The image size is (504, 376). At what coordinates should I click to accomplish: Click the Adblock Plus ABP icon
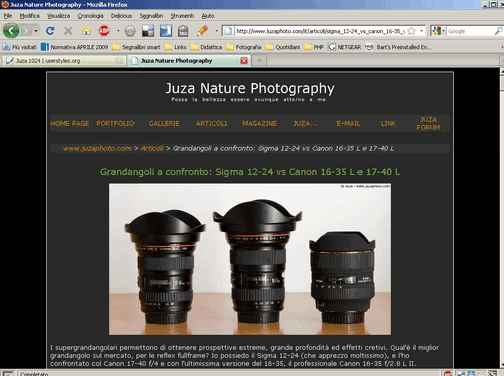pyautogui.click(x=104, y=31)
